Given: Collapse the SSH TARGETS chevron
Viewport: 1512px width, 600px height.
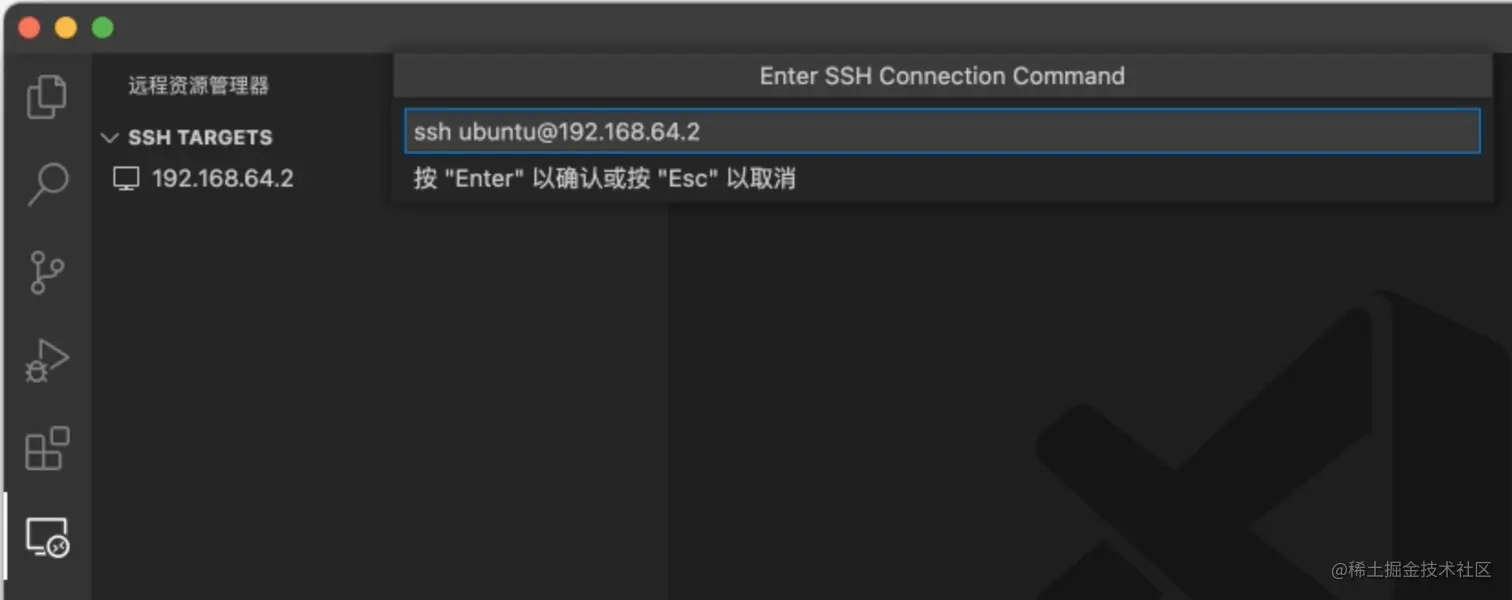Looking at the screenshot, I should [x=110, y=137].
